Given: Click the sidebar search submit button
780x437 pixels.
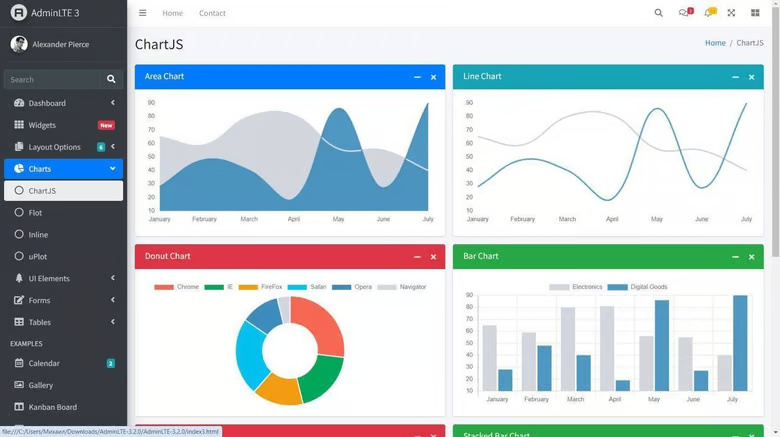Looking at the screenshot, I should click(111, 79).
